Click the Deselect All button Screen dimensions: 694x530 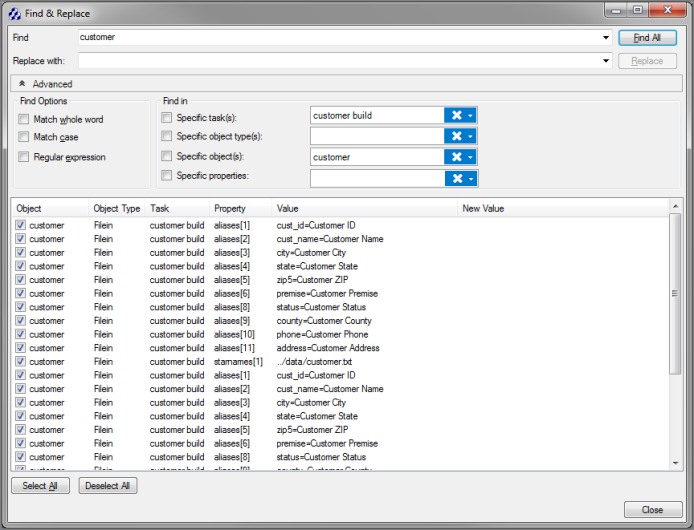click(108, 486)
